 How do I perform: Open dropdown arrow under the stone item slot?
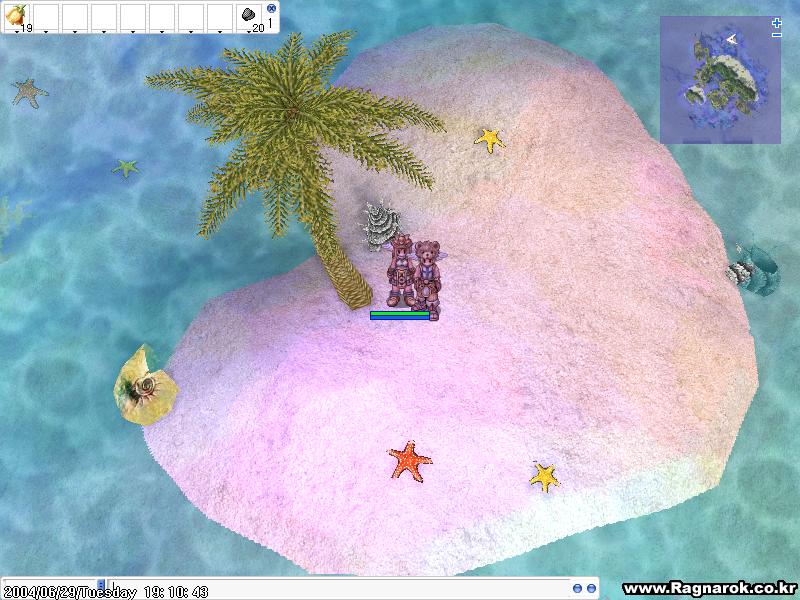coord(249,32)
